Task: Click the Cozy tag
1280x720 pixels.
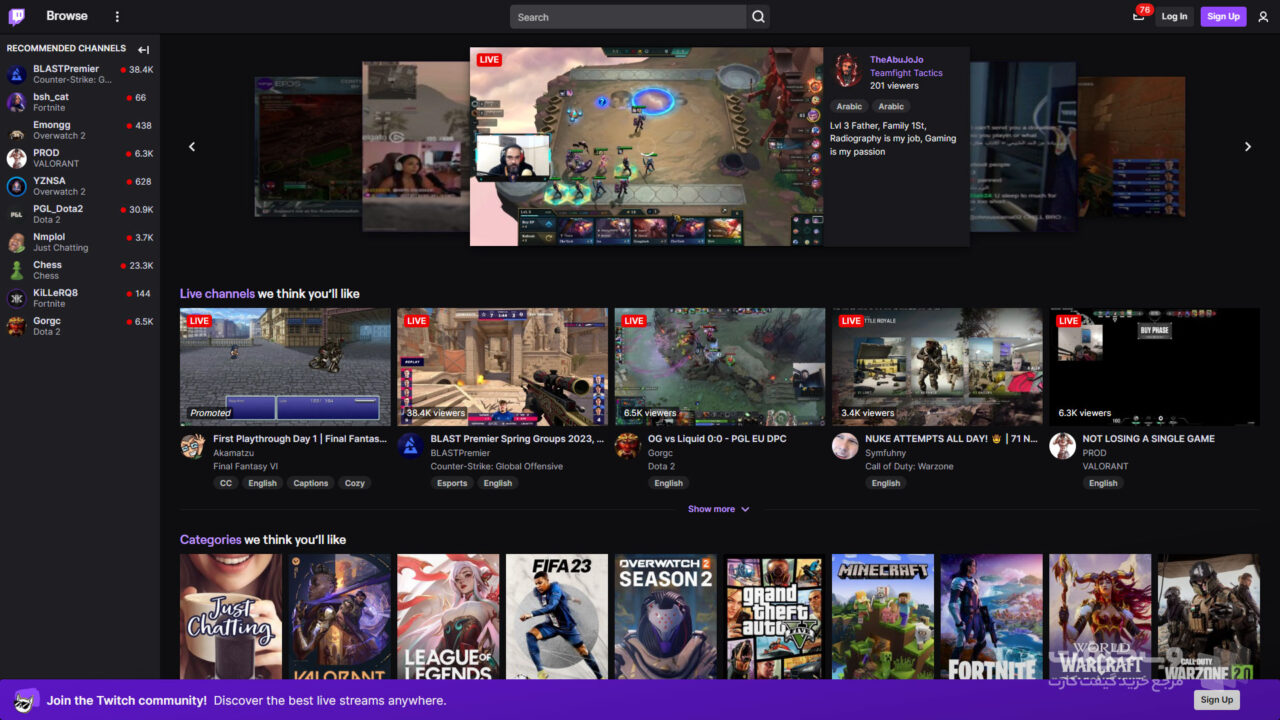Action: point(355,483)
